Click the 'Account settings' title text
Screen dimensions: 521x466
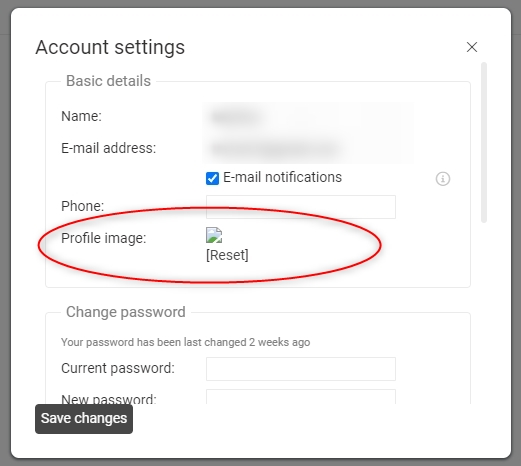(x=110, y=47)
